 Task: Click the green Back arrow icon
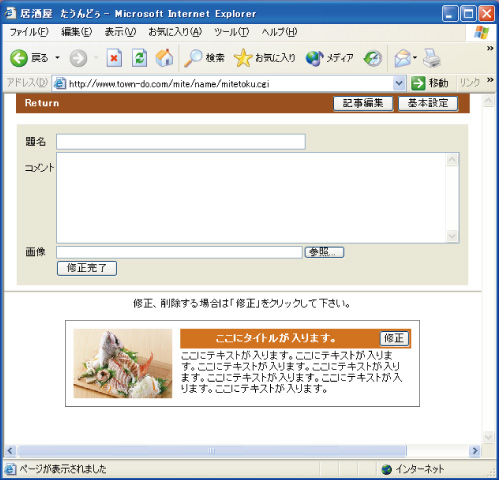click(x=19, y=58)
